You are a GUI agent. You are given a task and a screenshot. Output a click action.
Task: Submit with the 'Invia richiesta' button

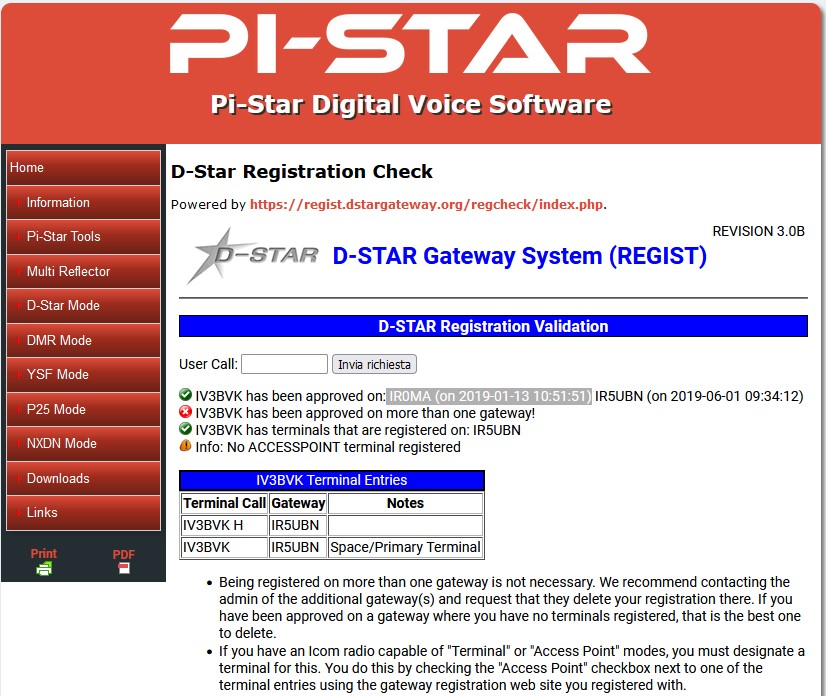click(x=374, y=364)
